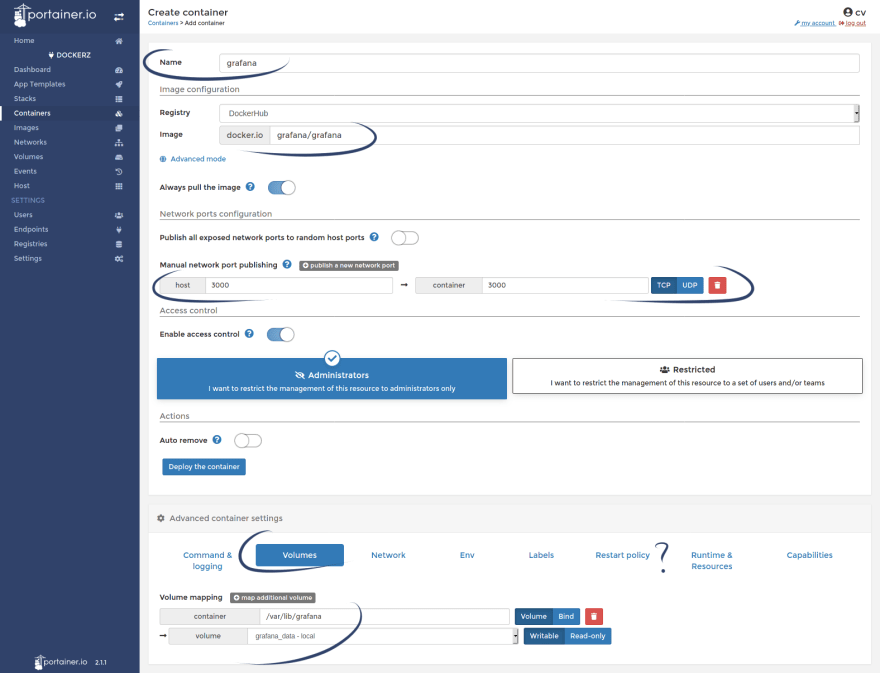The width and height of the screenshot is (880, 673).
Task: Click the Dashboard gauge icon
Action: point(119,70)
